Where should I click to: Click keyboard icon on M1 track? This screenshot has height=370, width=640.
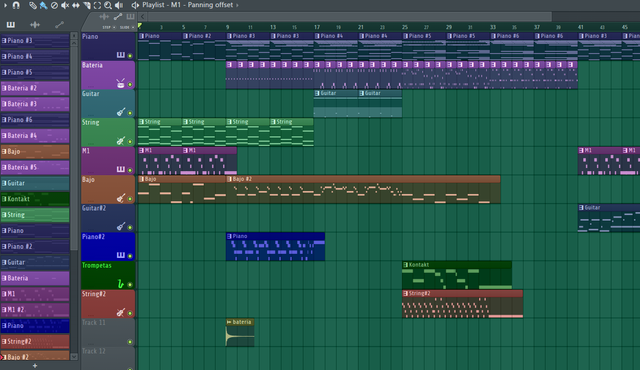120,169
